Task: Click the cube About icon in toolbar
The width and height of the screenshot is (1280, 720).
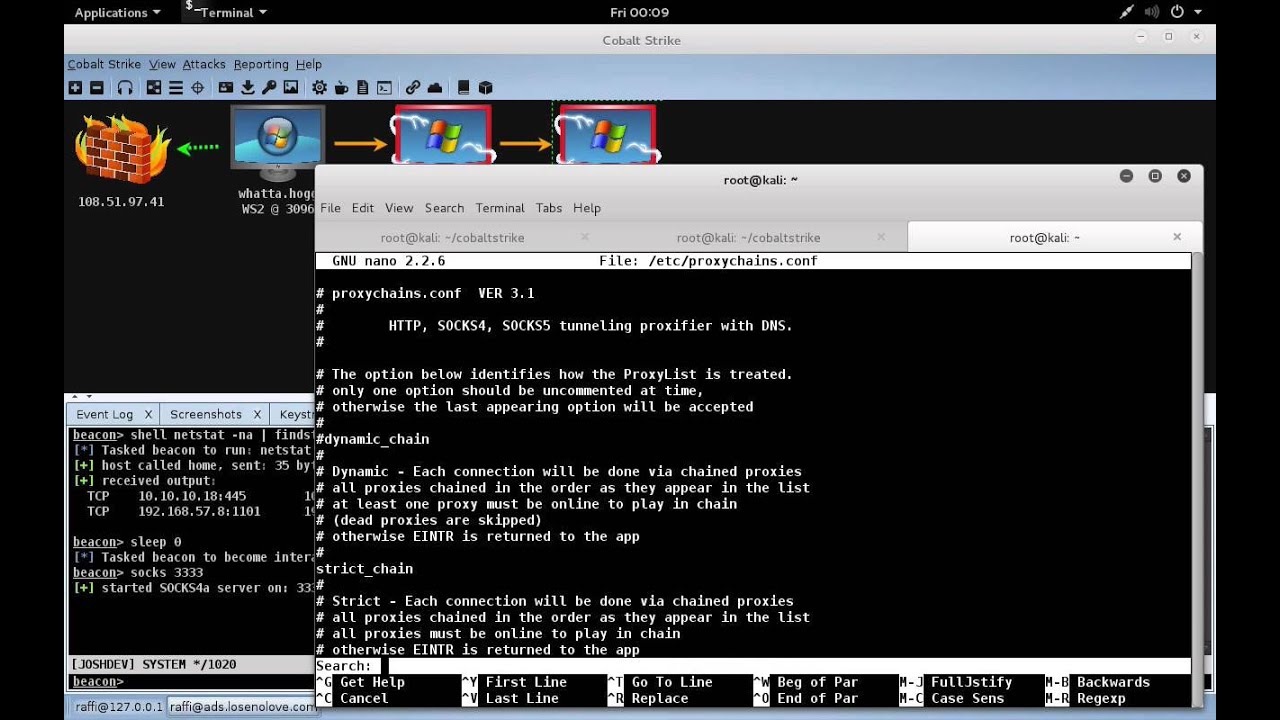Action: [485, 88]
